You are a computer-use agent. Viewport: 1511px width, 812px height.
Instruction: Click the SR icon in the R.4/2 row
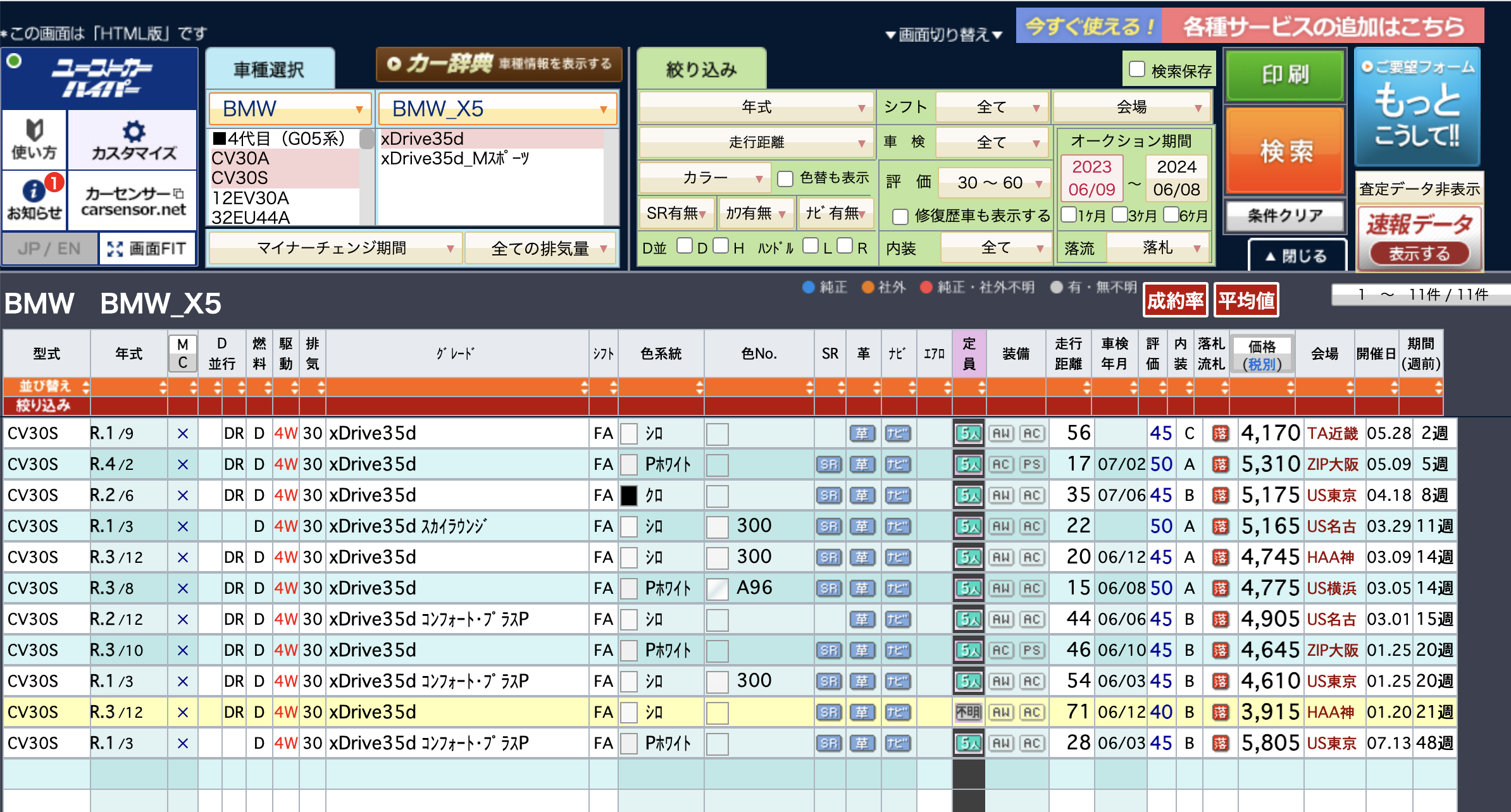(829, 464)
